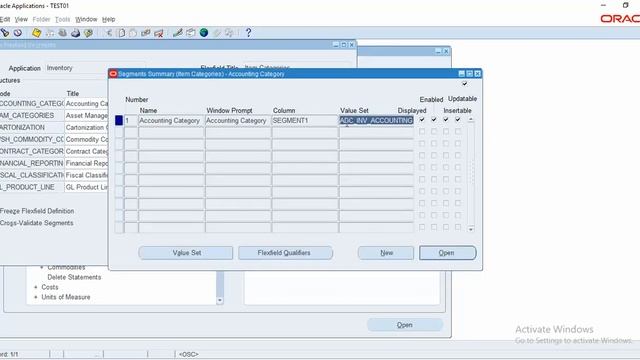
Task: Click the Edit Field pencil toolbar icon
Action: (178, 33)
